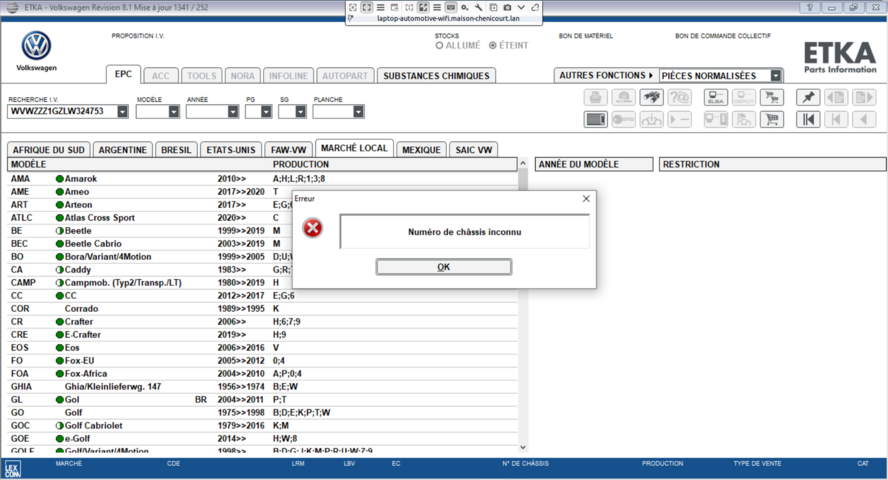Screen dimensions: 888x480
Task: Click the computer-to-phone transfer icon
Action: pos(716,119)
